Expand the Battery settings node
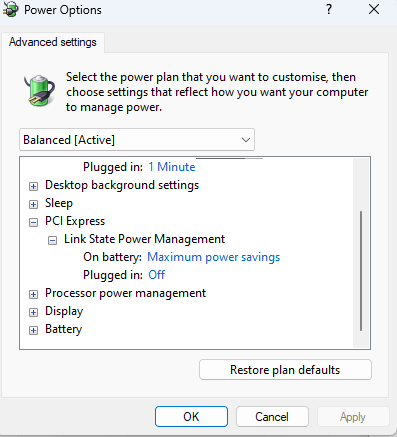The height and width of the screenshot is (437, 397). 33,330
